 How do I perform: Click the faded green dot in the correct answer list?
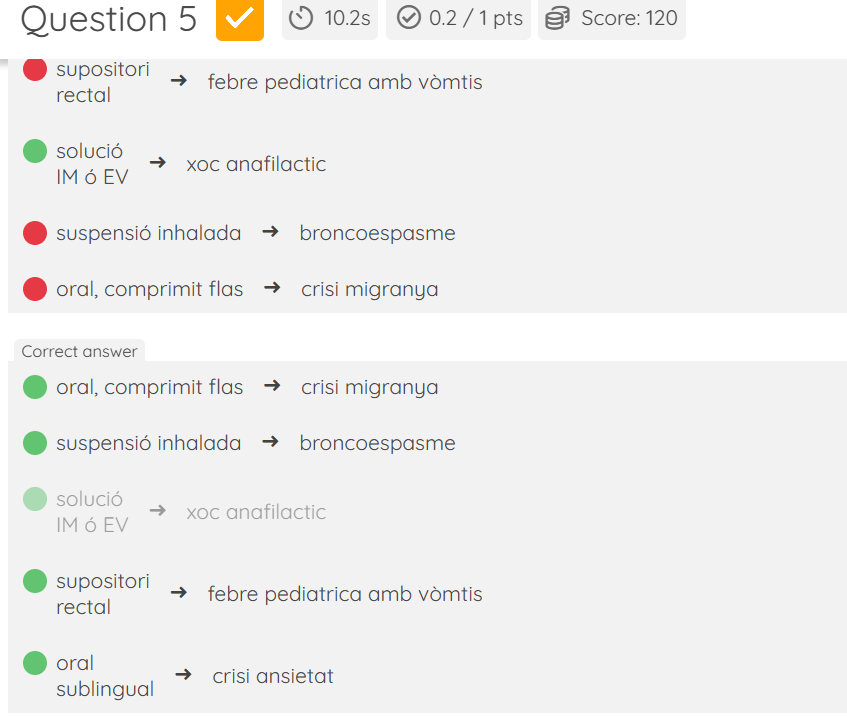click(x=35, y=498)
